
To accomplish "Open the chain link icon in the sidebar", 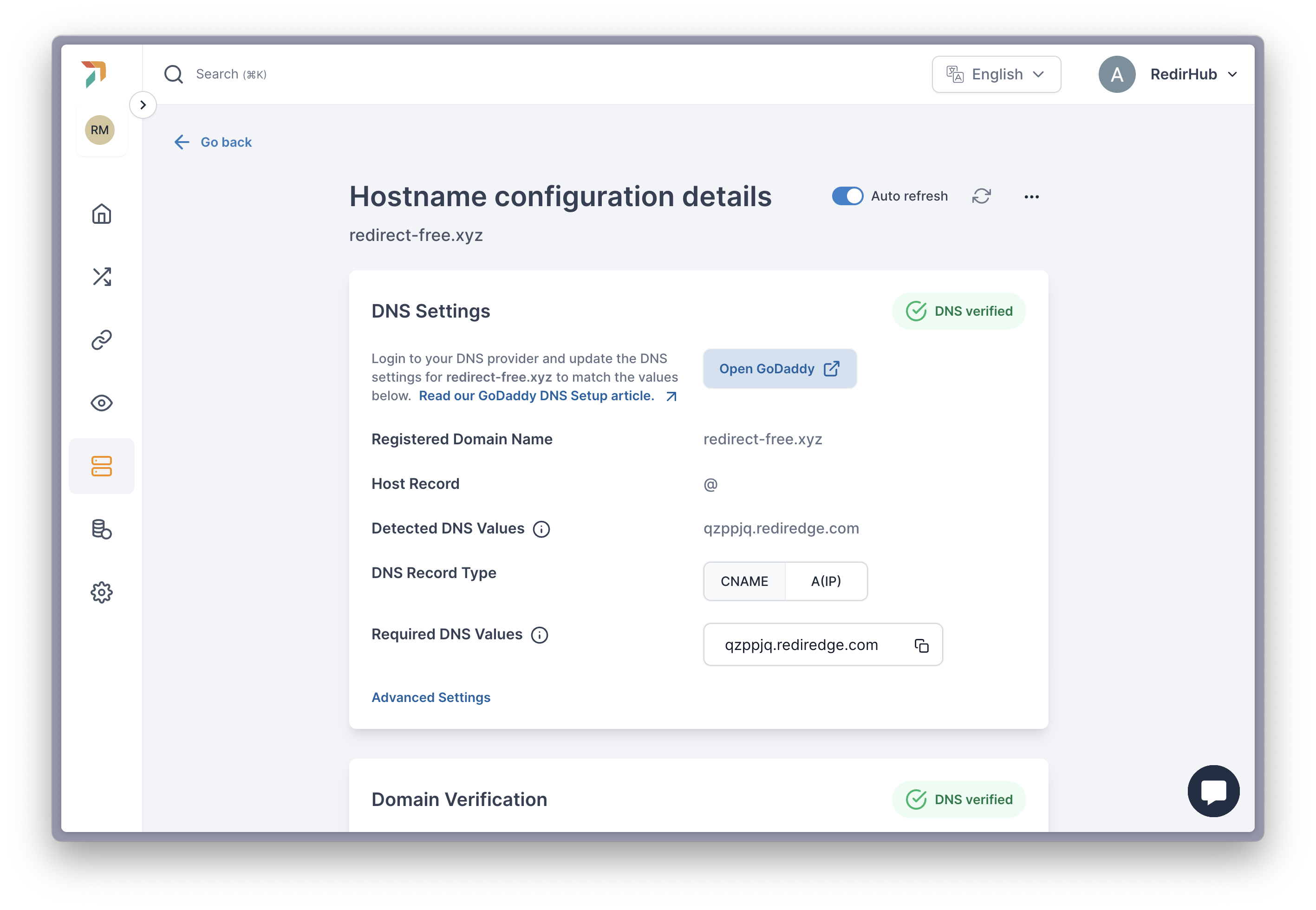I will point(102,340).
